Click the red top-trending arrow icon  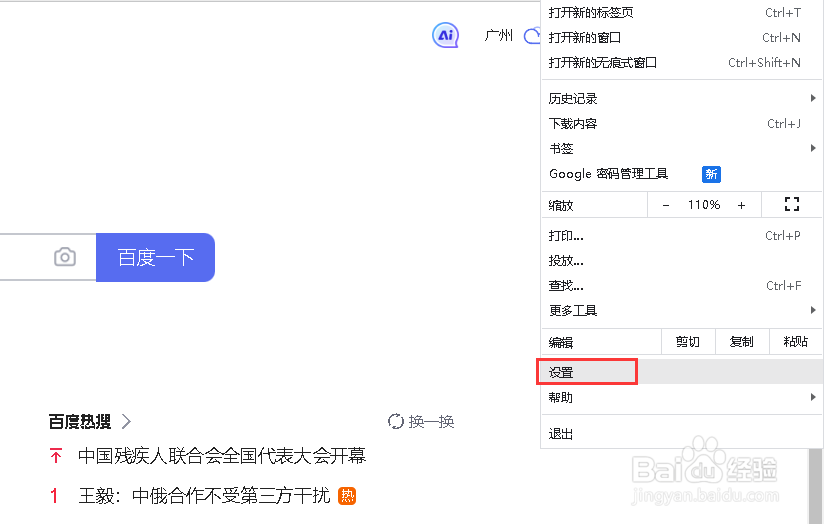[x=56, y=455]
